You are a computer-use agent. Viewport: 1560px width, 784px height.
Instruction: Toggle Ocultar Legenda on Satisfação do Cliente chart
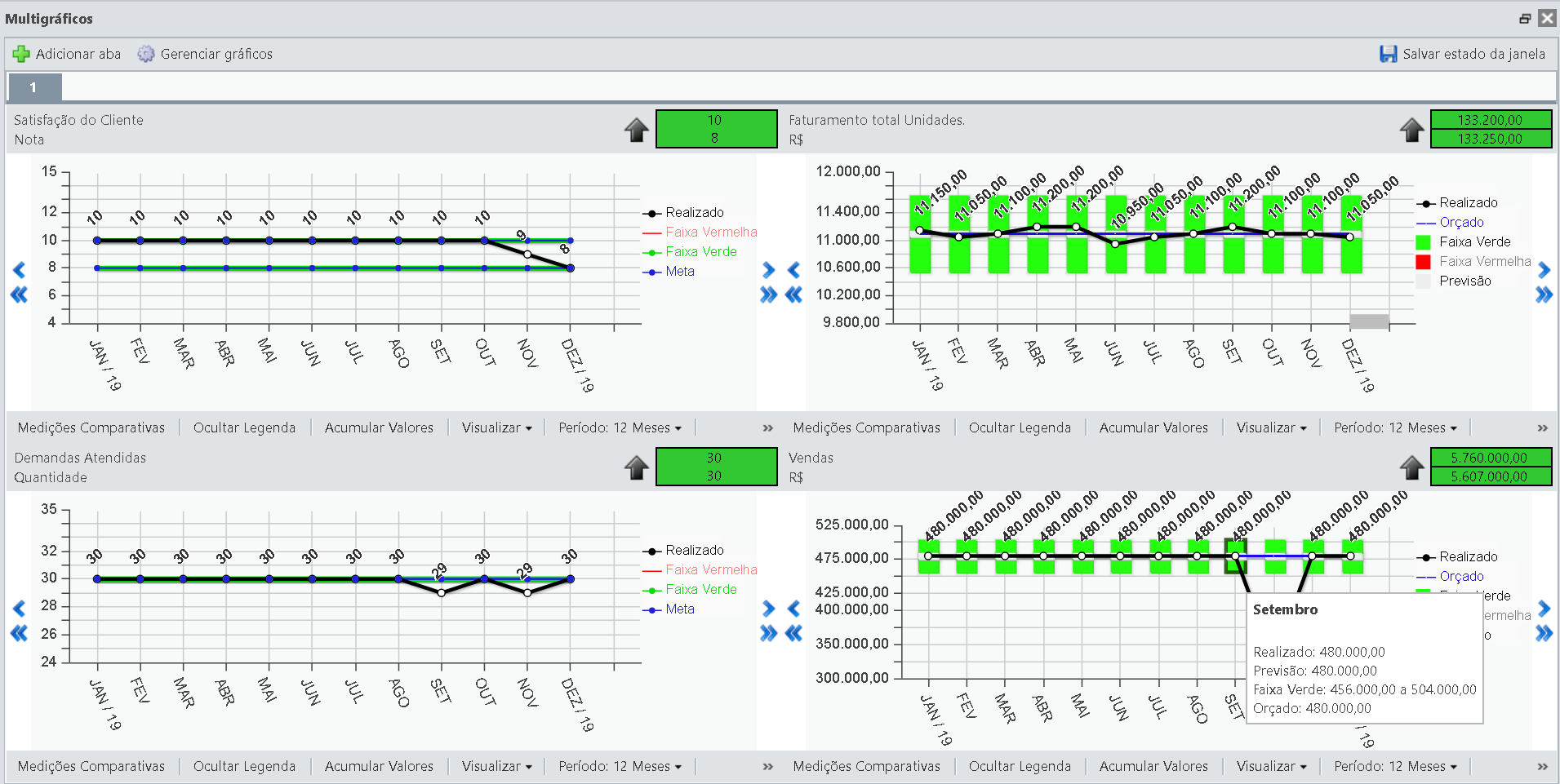tap(244, 427)
